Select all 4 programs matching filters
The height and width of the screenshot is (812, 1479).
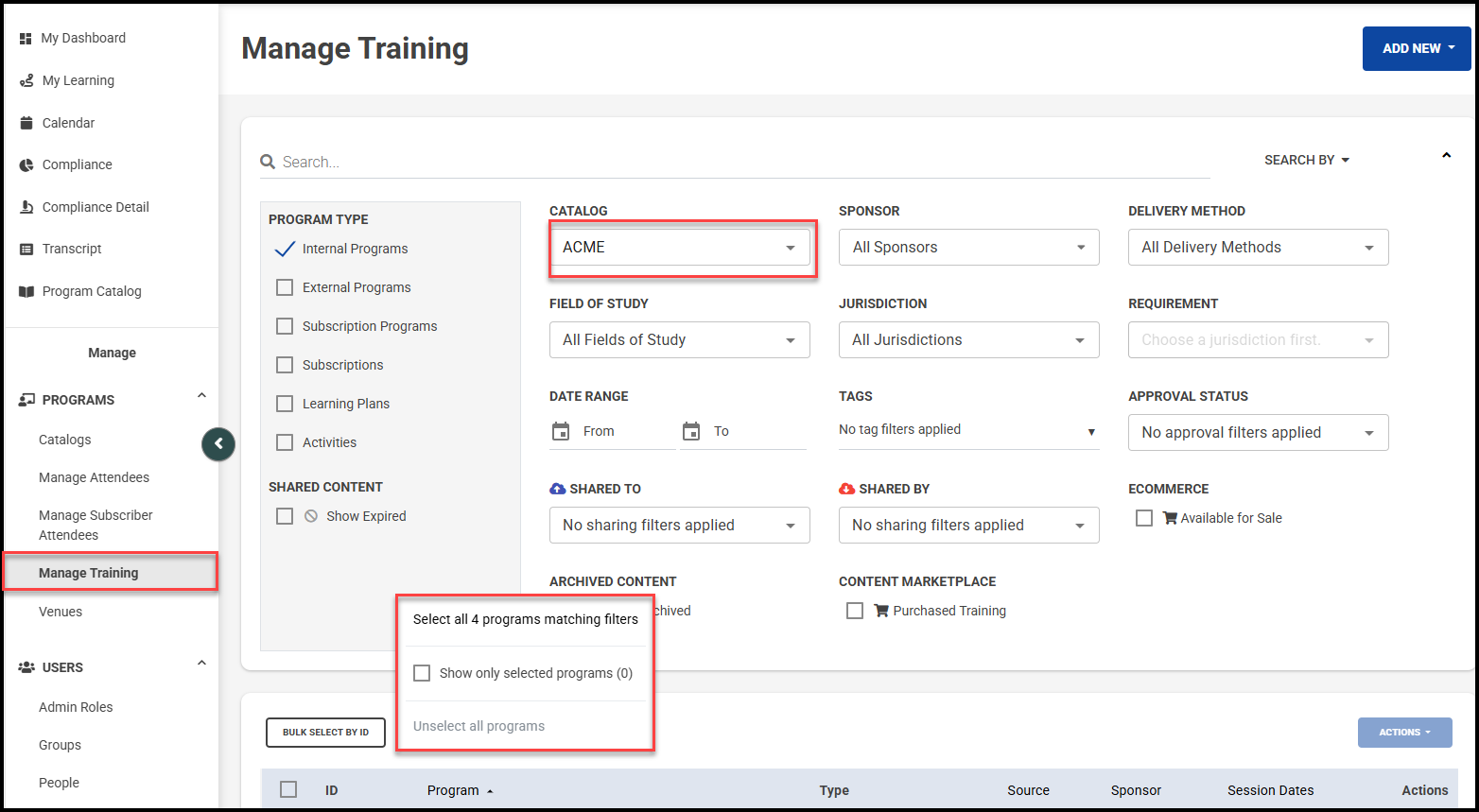[x=525, y=619]
